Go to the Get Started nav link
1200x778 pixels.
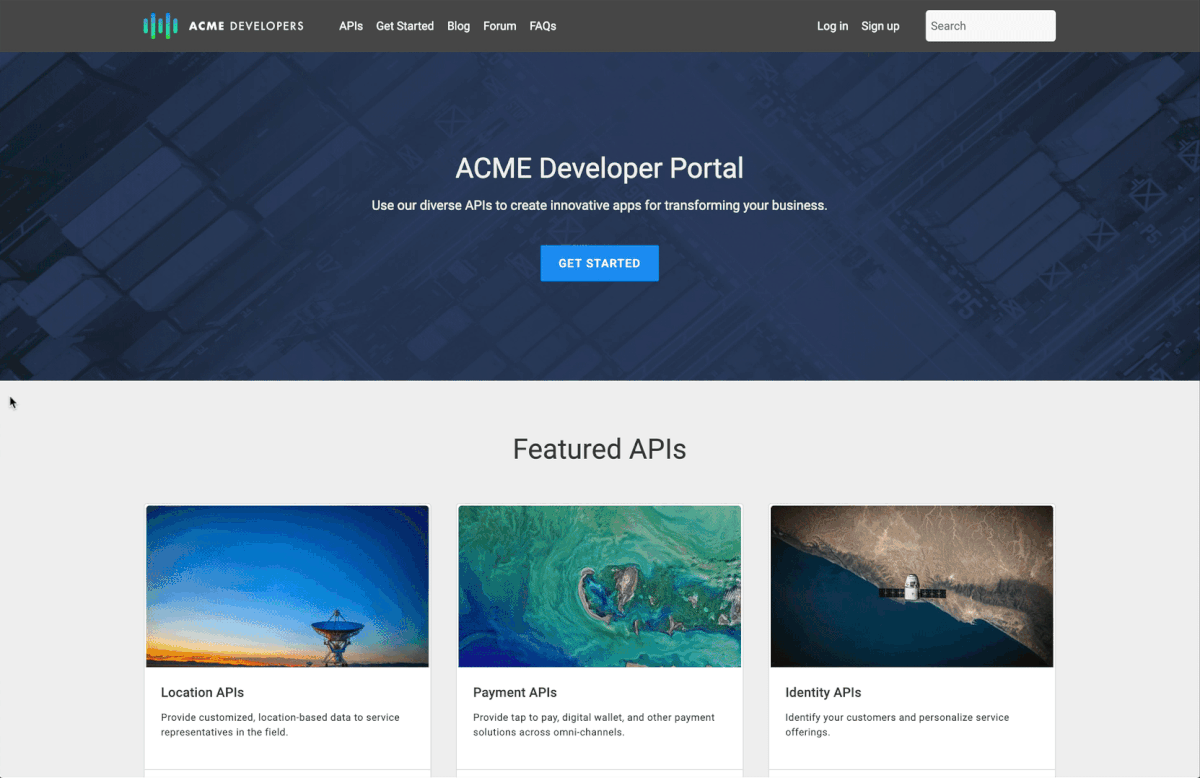pos(405,26)
